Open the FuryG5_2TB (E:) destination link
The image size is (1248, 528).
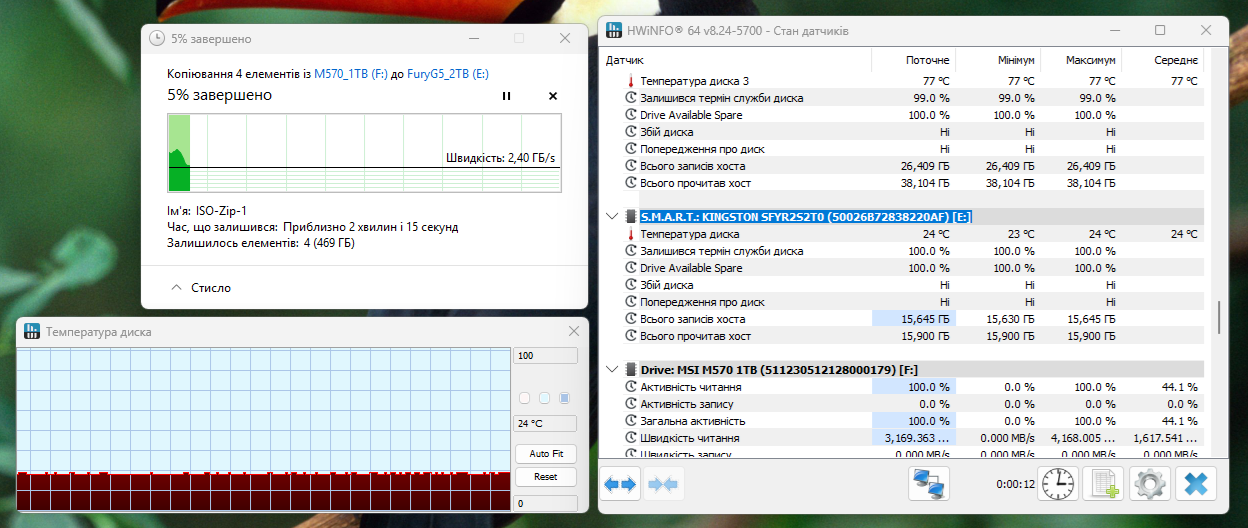447,74
